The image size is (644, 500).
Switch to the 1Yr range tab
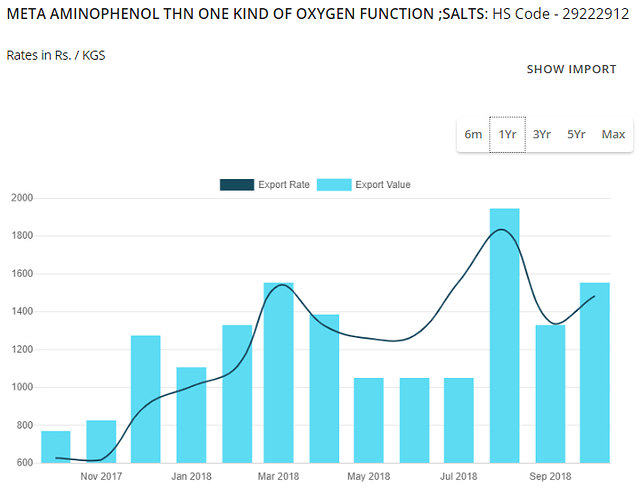508,134
